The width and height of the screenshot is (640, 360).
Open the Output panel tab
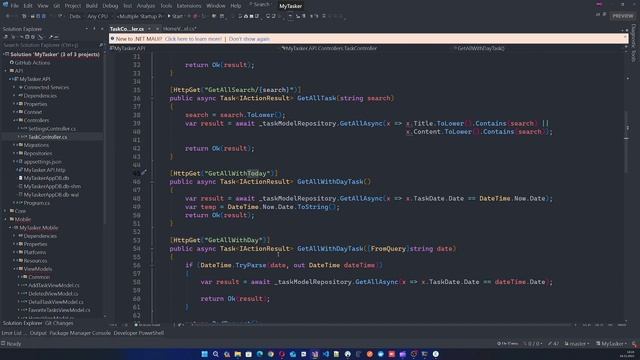[x=38, y=333]
